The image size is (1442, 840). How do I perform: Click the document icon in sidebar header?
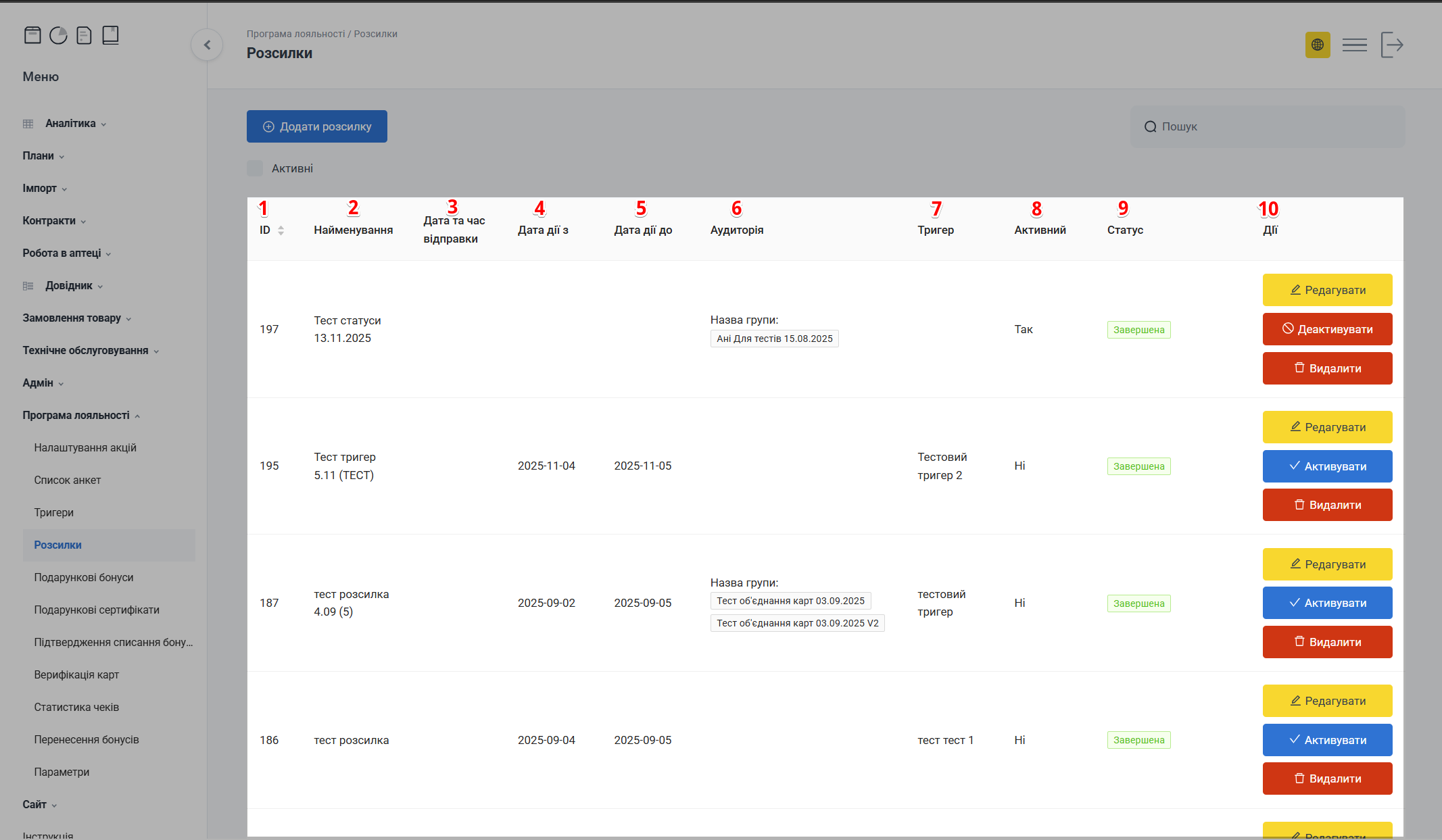[84, 35]
